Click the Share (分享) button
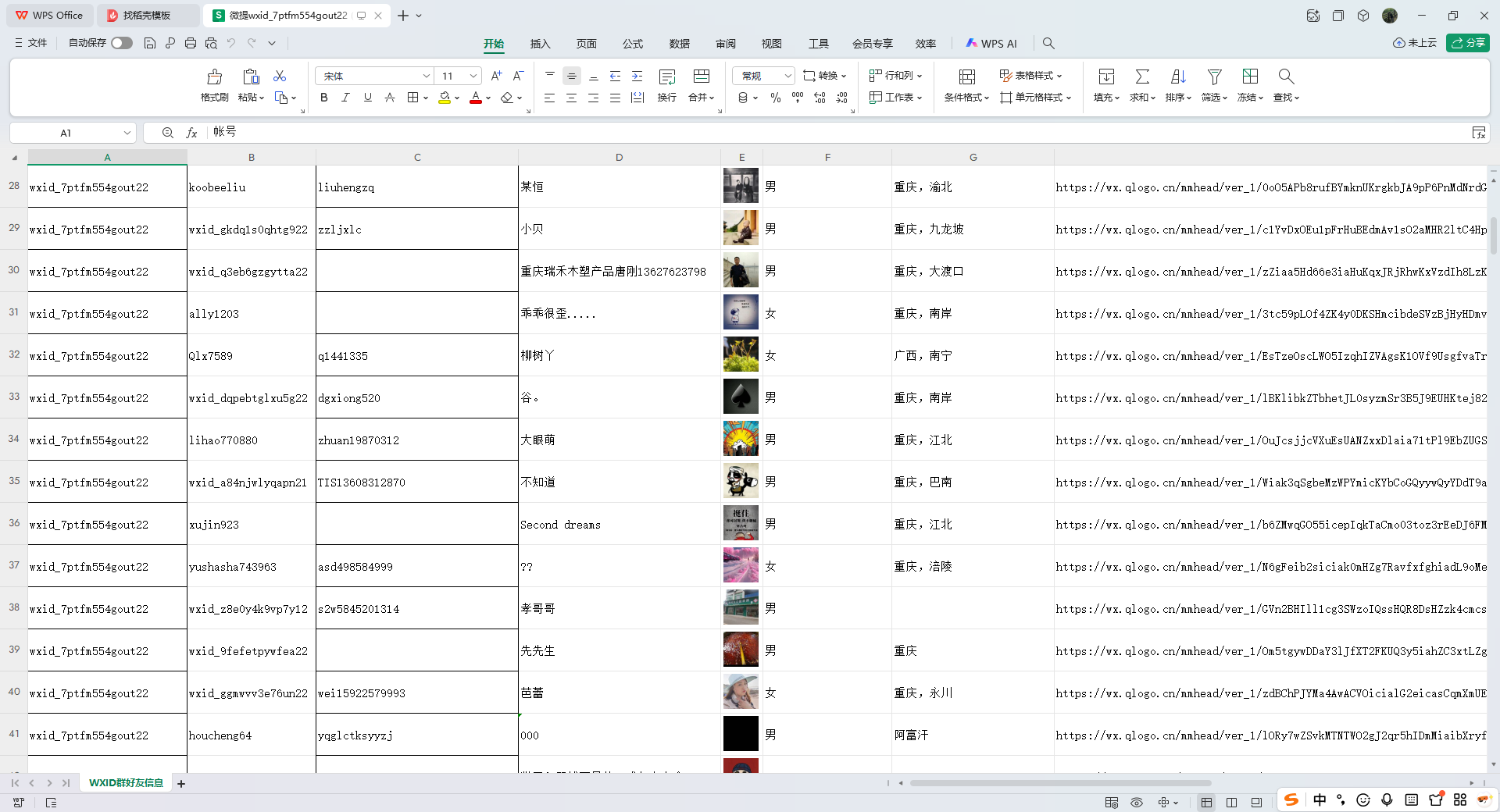Screen dimensions: 1500x812 (x=1467, y=43)
